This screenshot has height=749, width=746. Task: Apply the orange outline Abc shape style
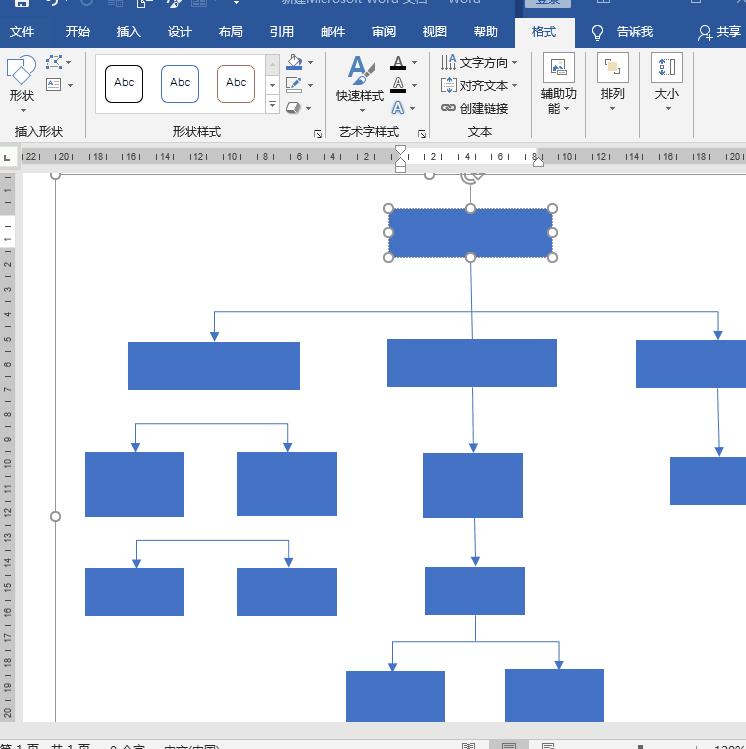click(x=236, y=84)
